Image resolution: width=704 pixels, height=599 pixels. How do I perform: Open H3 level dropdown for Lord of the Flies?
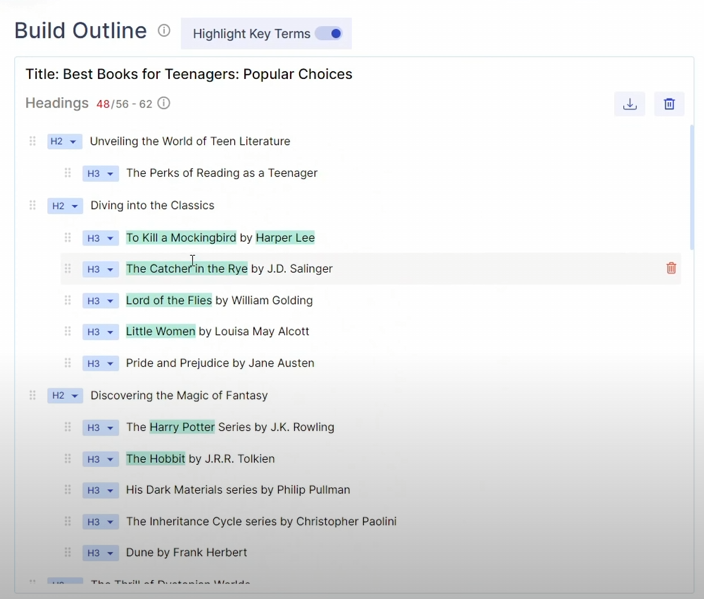pyautogui.click(x=101, y=301)
